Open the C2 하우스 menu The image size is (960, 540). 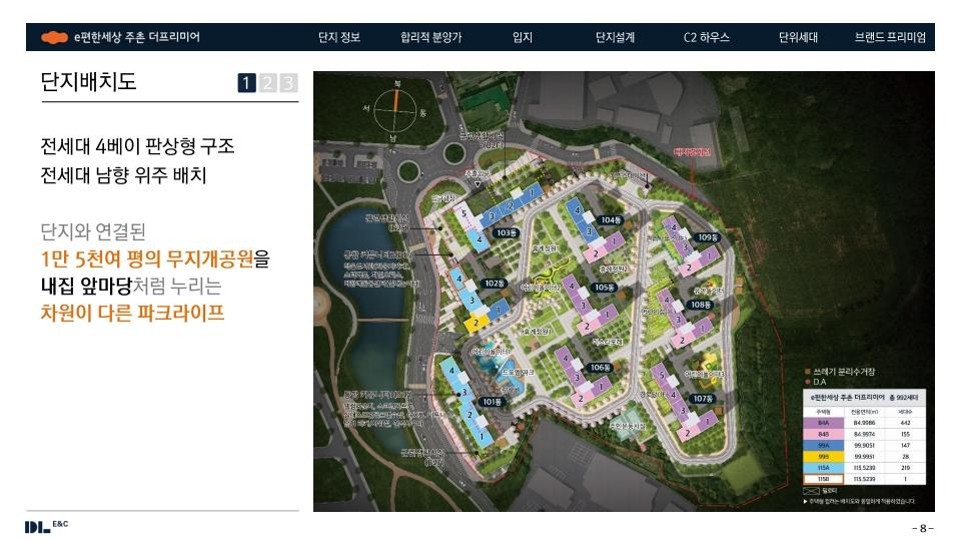point(707,37)
